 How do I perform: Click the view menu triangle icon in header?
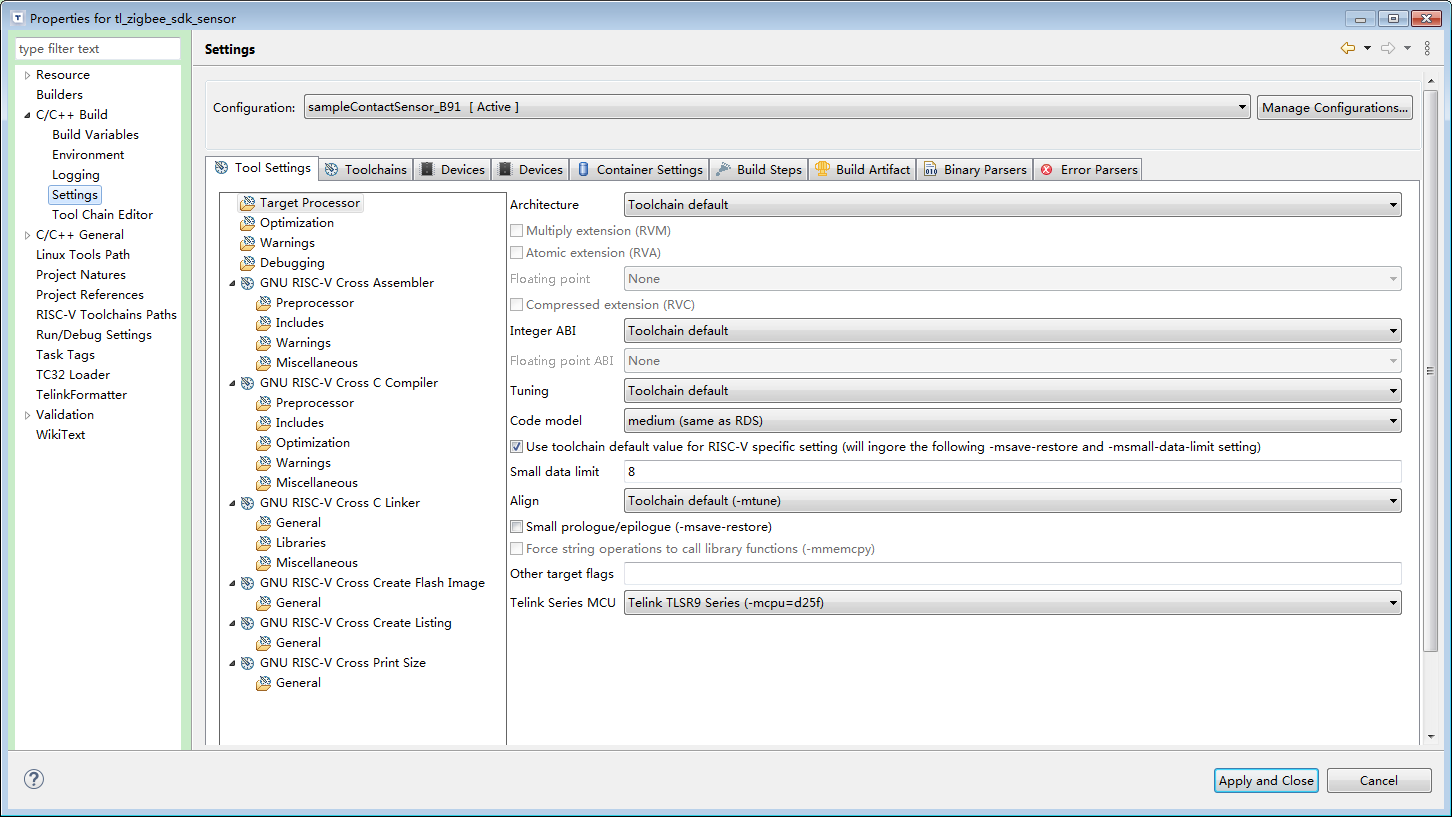click(1427, 48)
